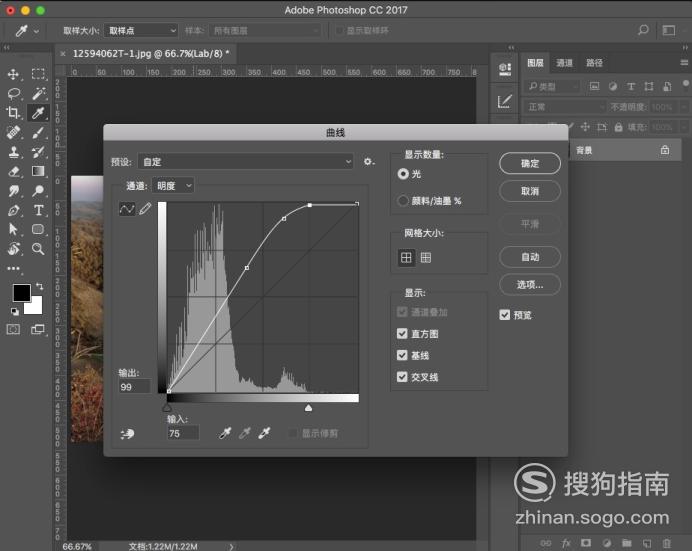Select the Eyedropper tool in toolbox

click(x=38, y=112)
